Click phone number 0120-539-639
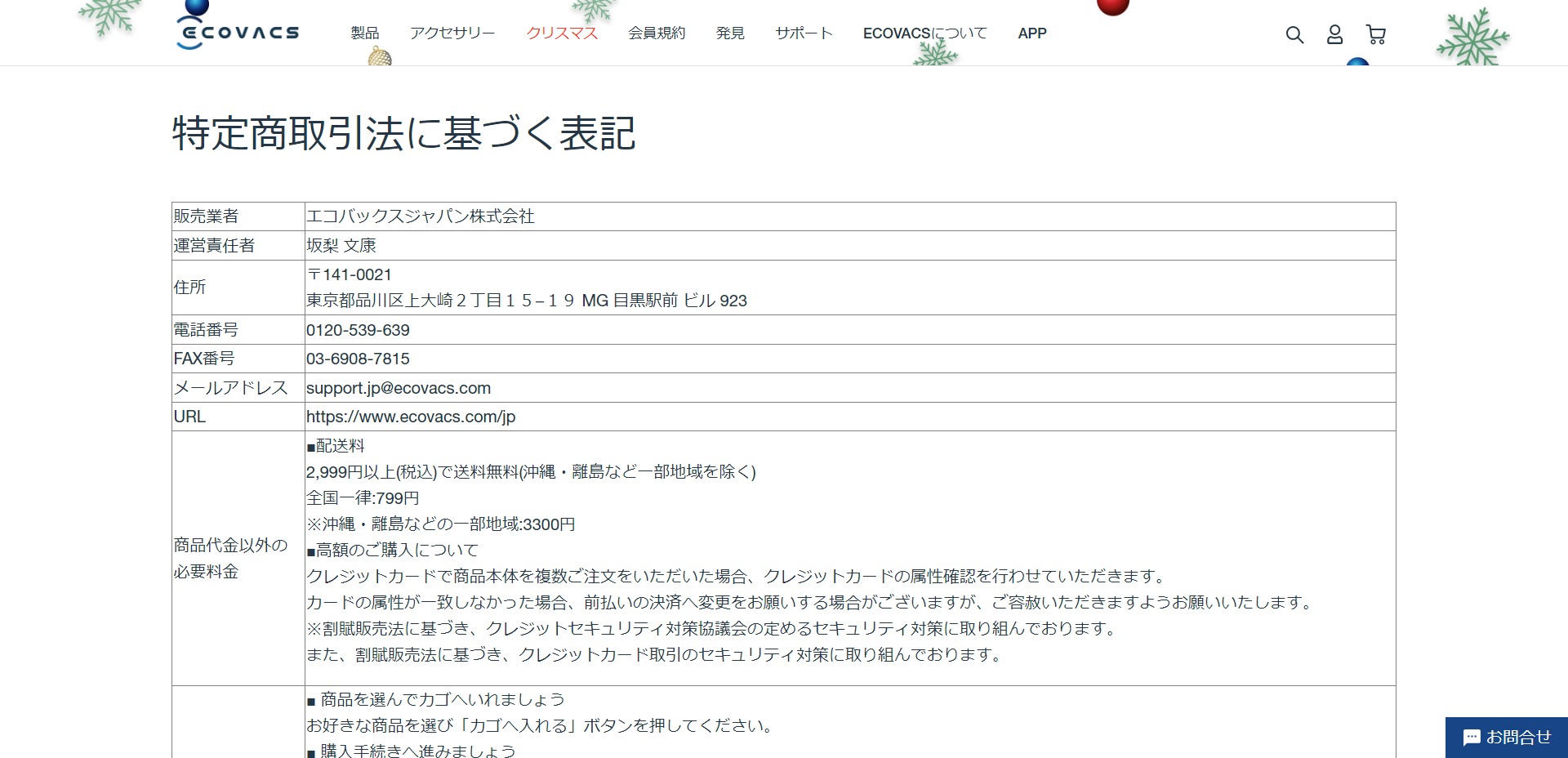 click(358, 330)
